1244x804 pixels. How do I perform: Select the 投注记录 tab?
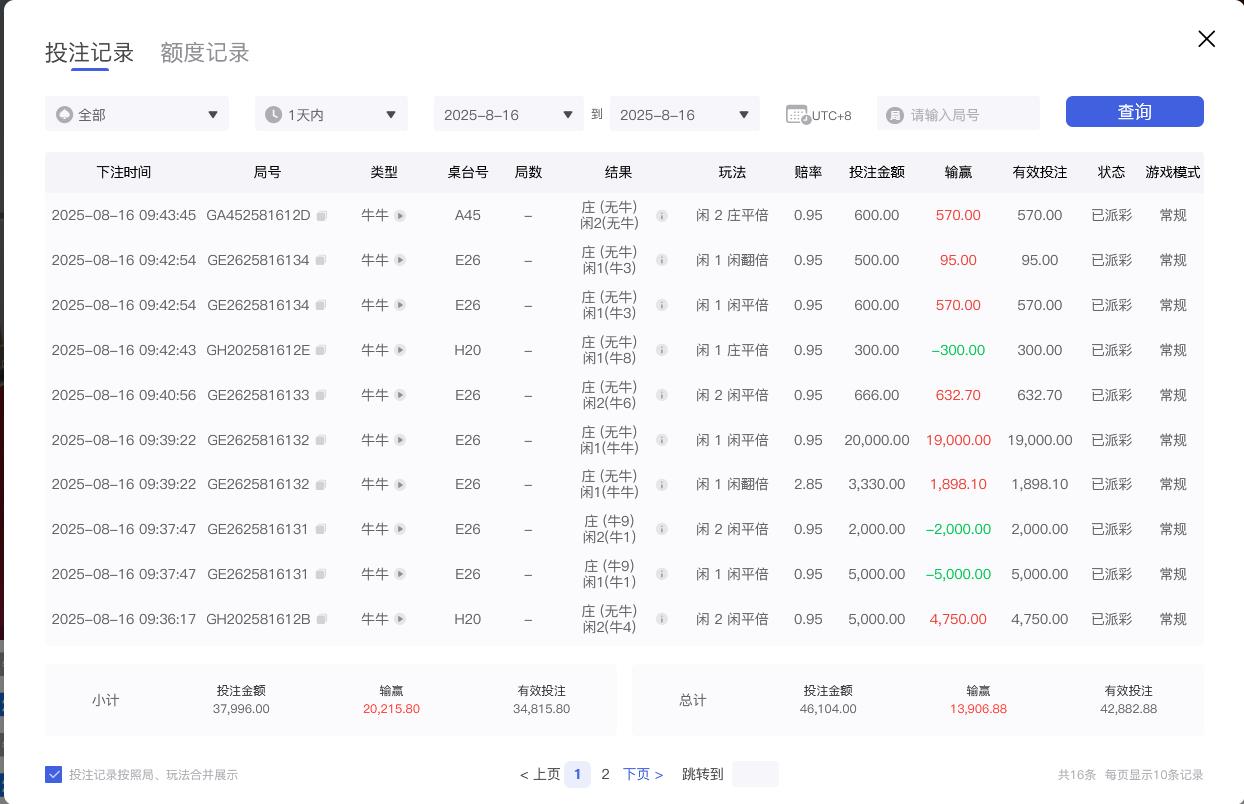point(89,53)
